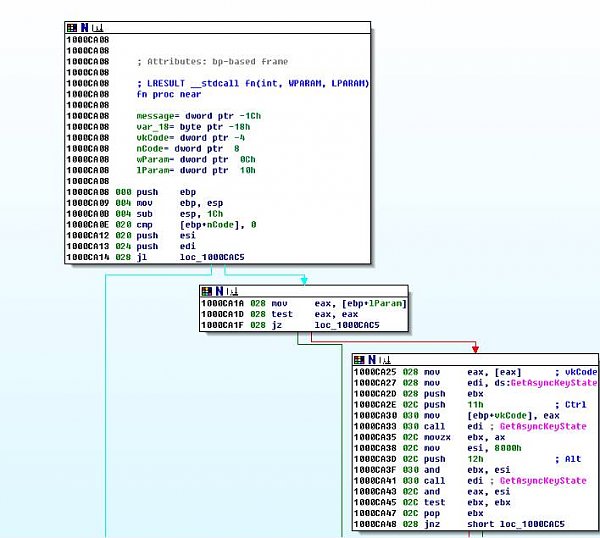Screen dimensions: 600x538
Task: Click the 'push ebx' instruction
Action: [454, 394]
